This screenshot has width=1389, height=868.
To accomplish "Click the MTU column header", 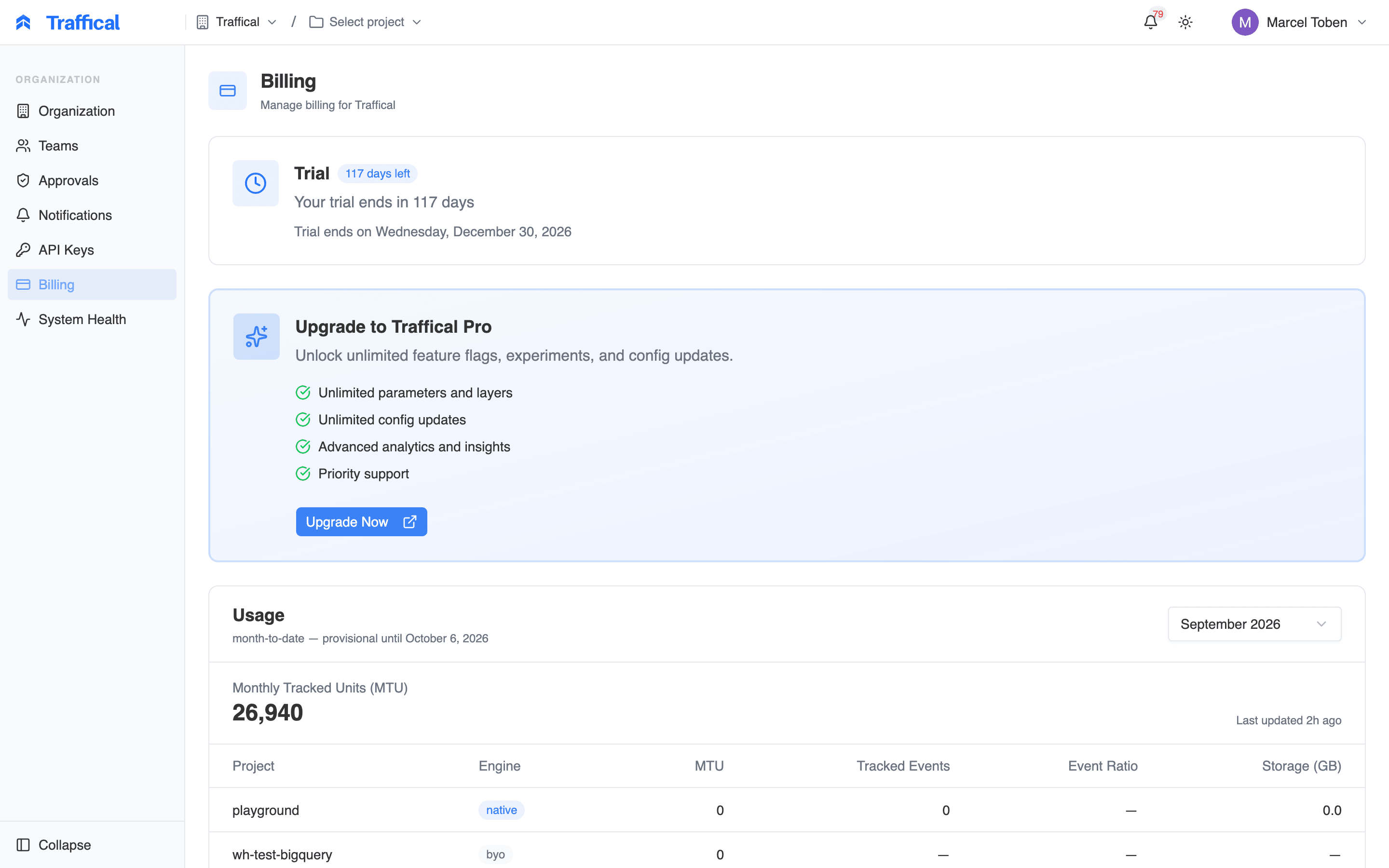I will (x=709, y=766).
